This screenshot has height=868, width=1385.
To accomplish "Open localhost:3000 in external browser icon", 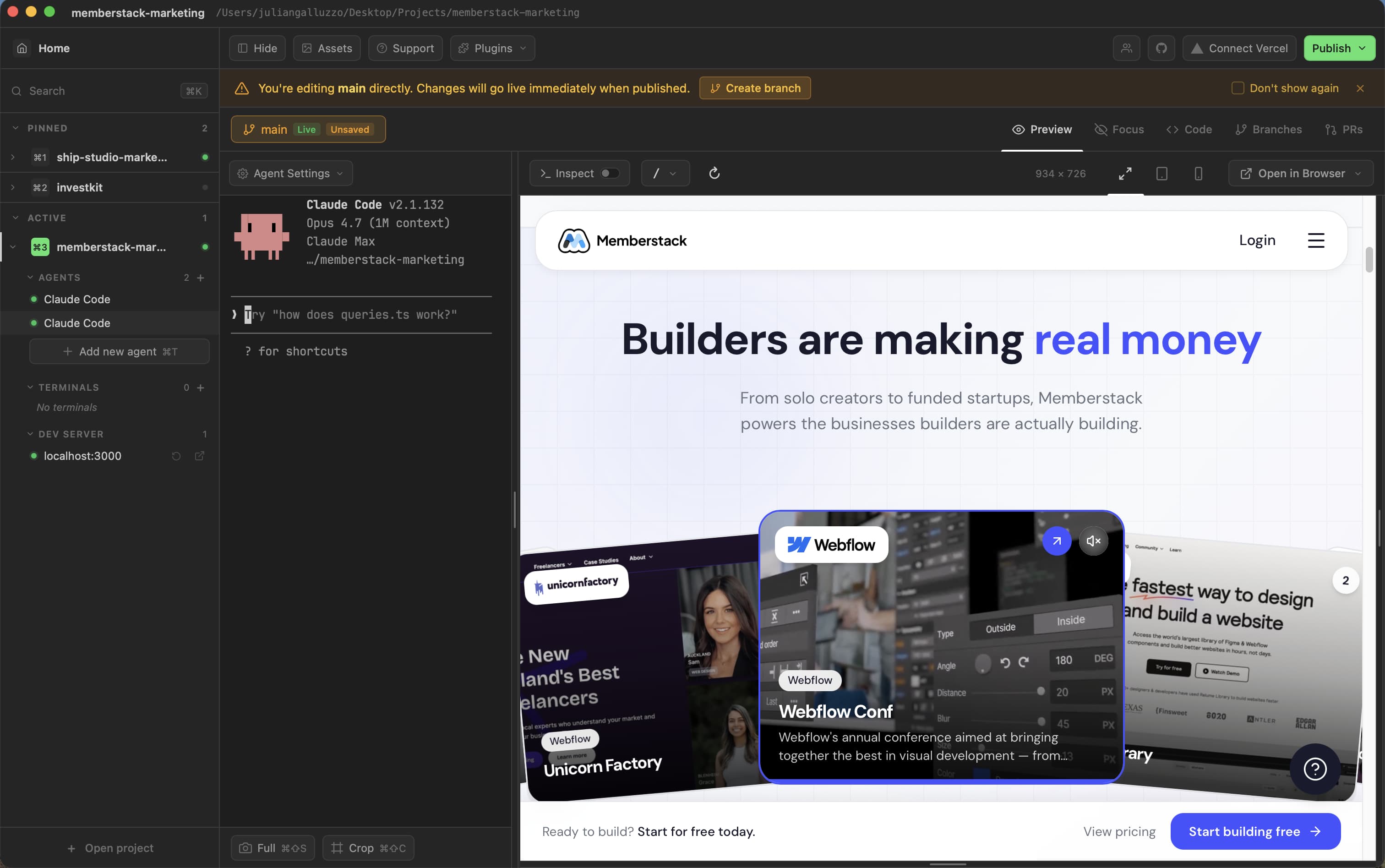I will (x=199, y=456).
